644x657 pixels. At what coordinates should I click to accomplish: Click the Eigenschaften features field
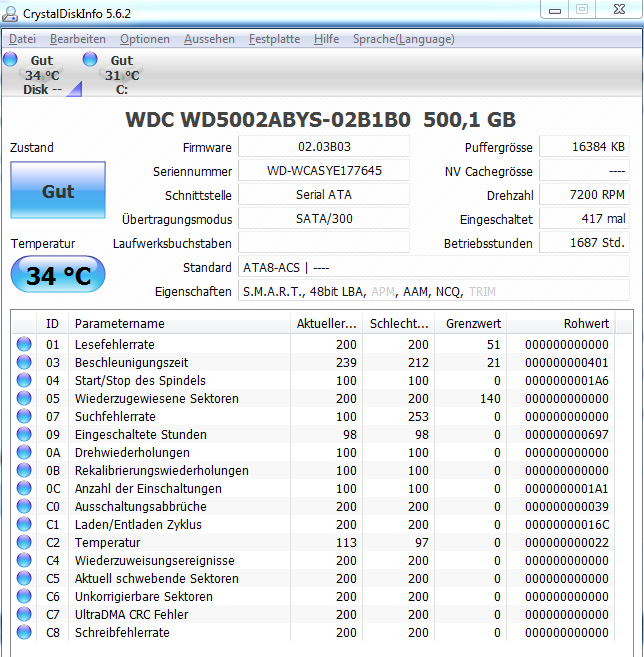434,291
